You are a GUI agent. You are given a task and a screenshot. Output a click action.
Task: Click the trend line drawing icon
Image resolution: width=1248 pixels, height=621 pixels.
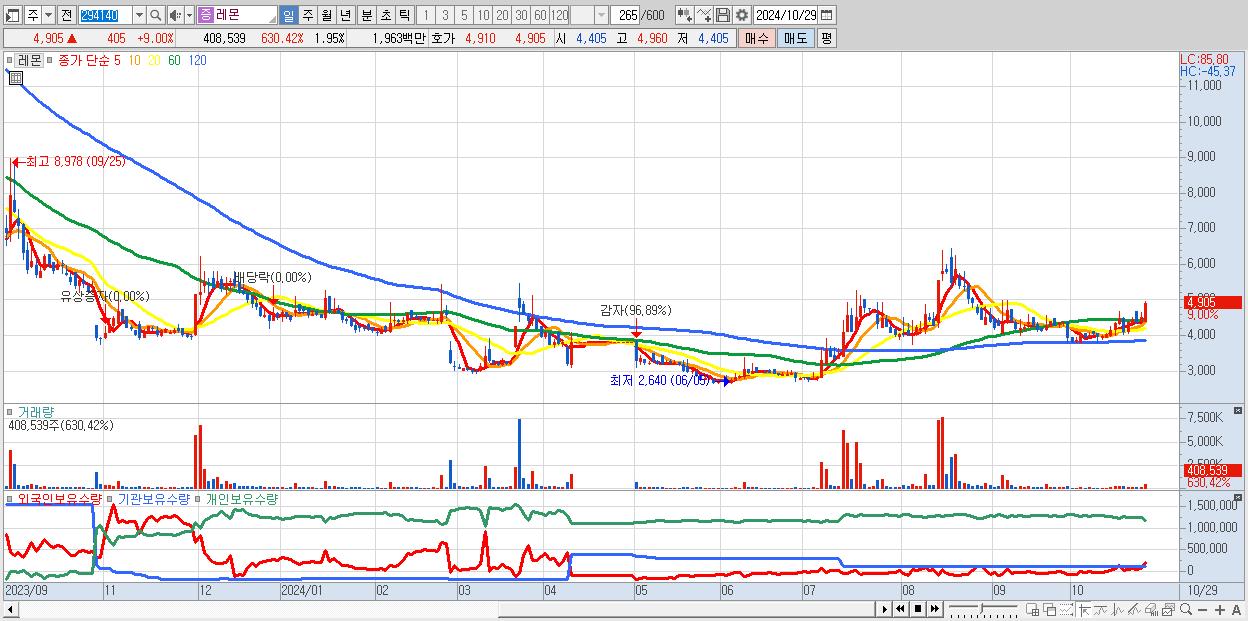pyautogui.click(x=1135, y=610)
